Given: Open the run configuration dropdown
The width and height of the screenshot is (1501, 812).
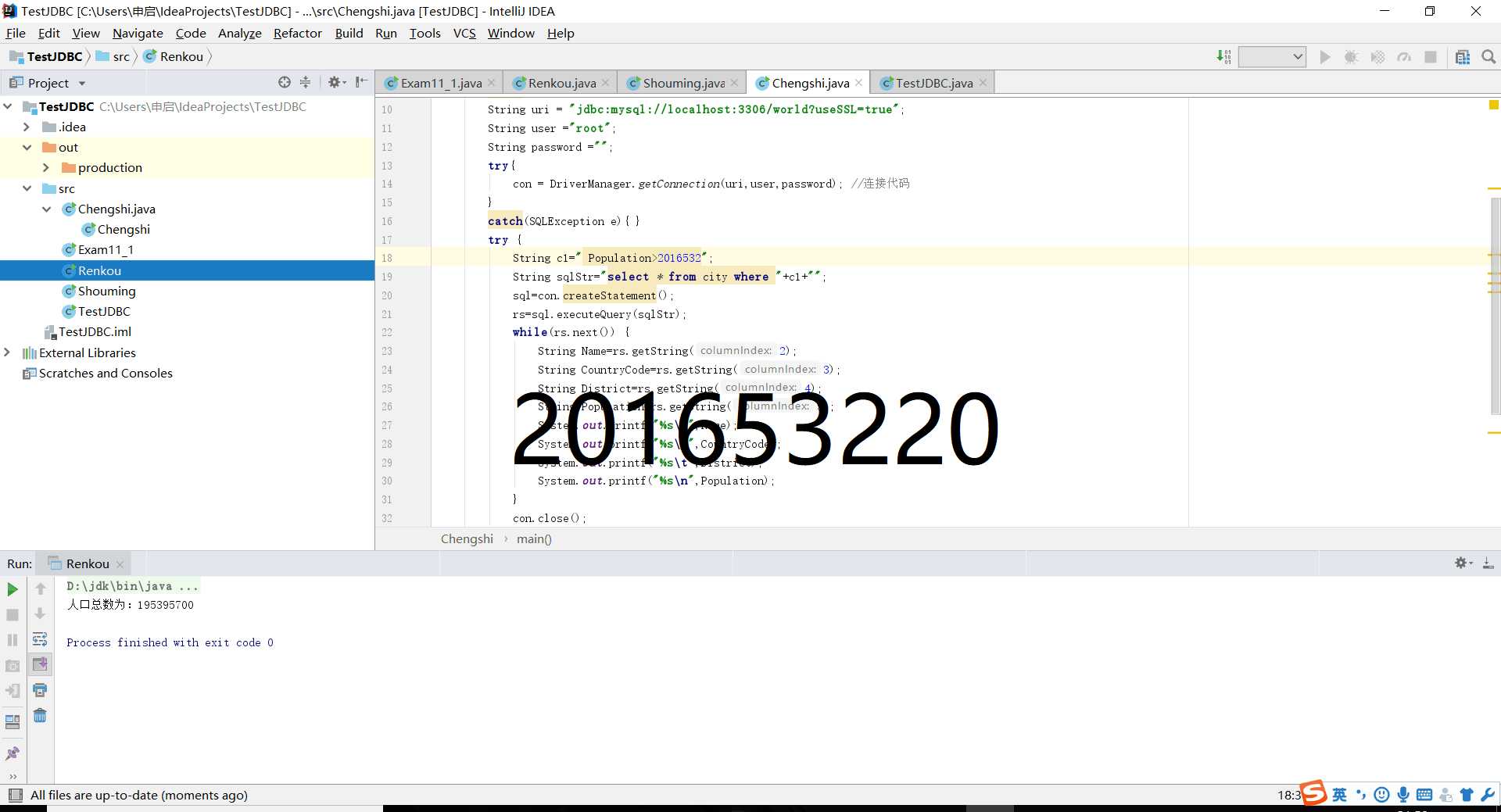Looking at the screenshot, I should 1272,56.
